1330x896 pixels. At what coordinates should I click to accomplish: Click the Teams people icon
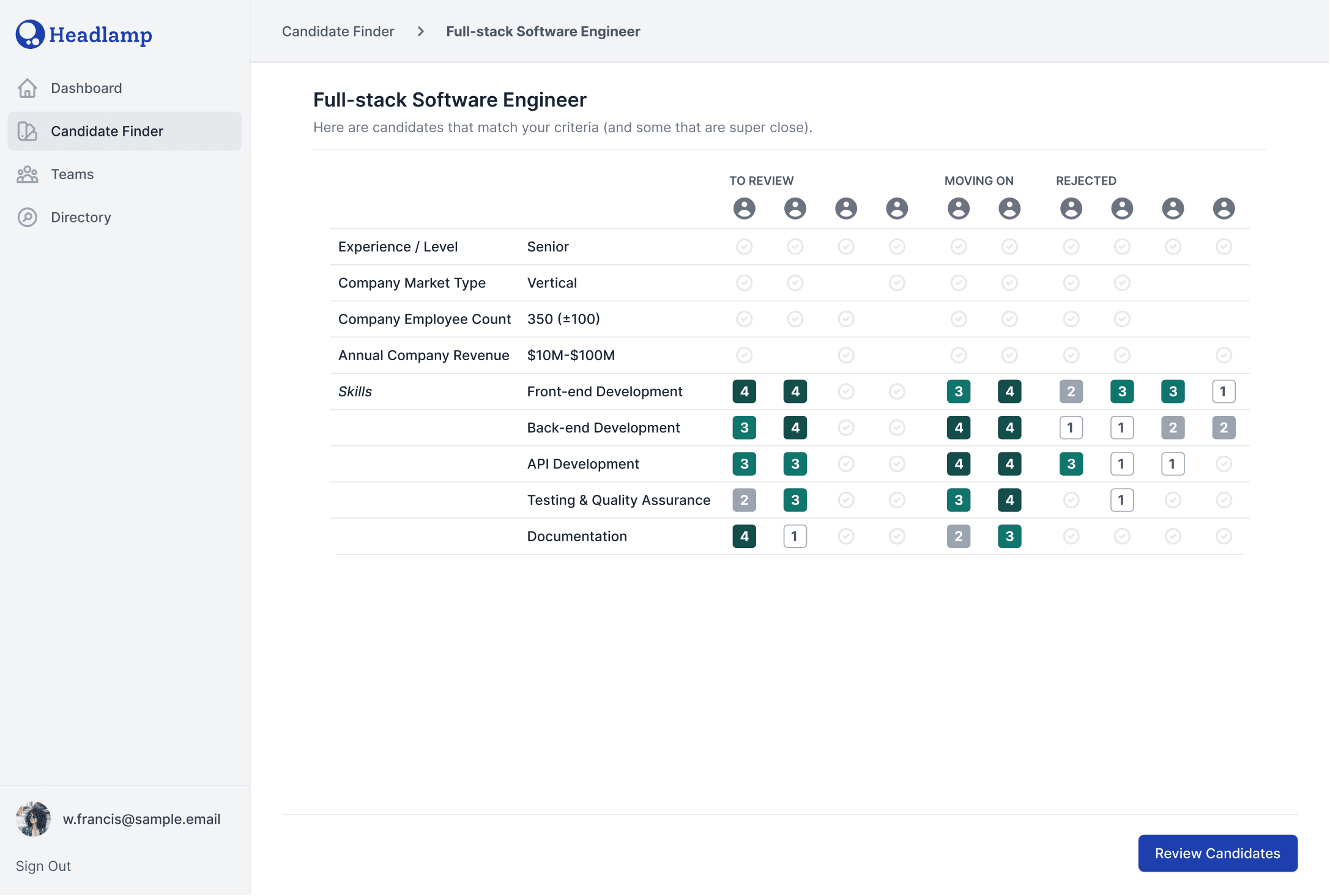point(27,174)
